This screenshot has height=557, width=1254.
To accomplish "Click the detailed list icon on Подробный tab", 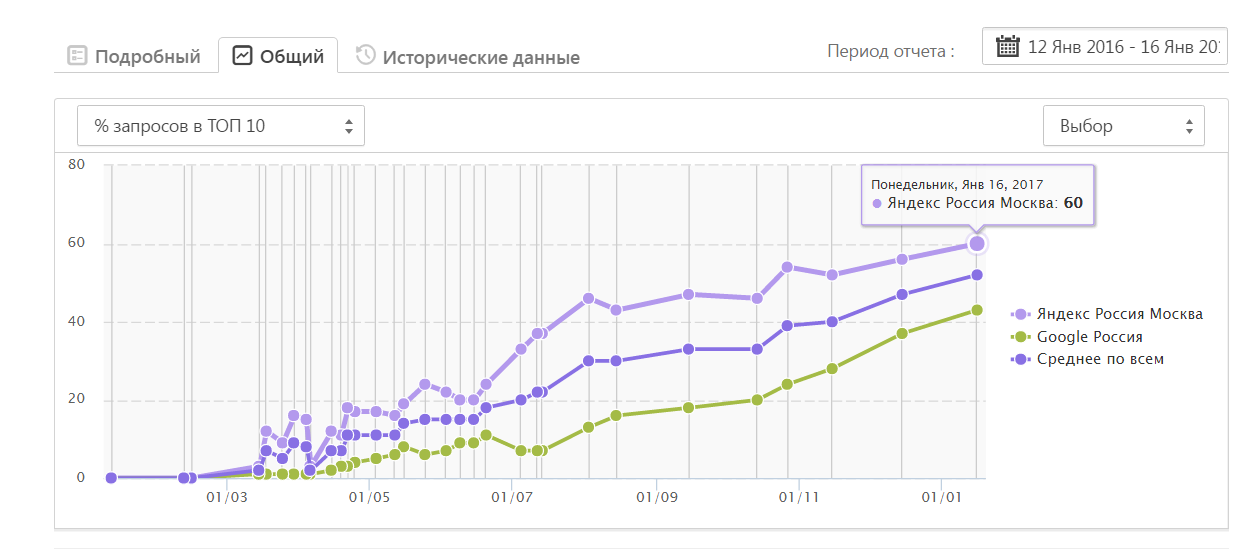I will [77, 56].
